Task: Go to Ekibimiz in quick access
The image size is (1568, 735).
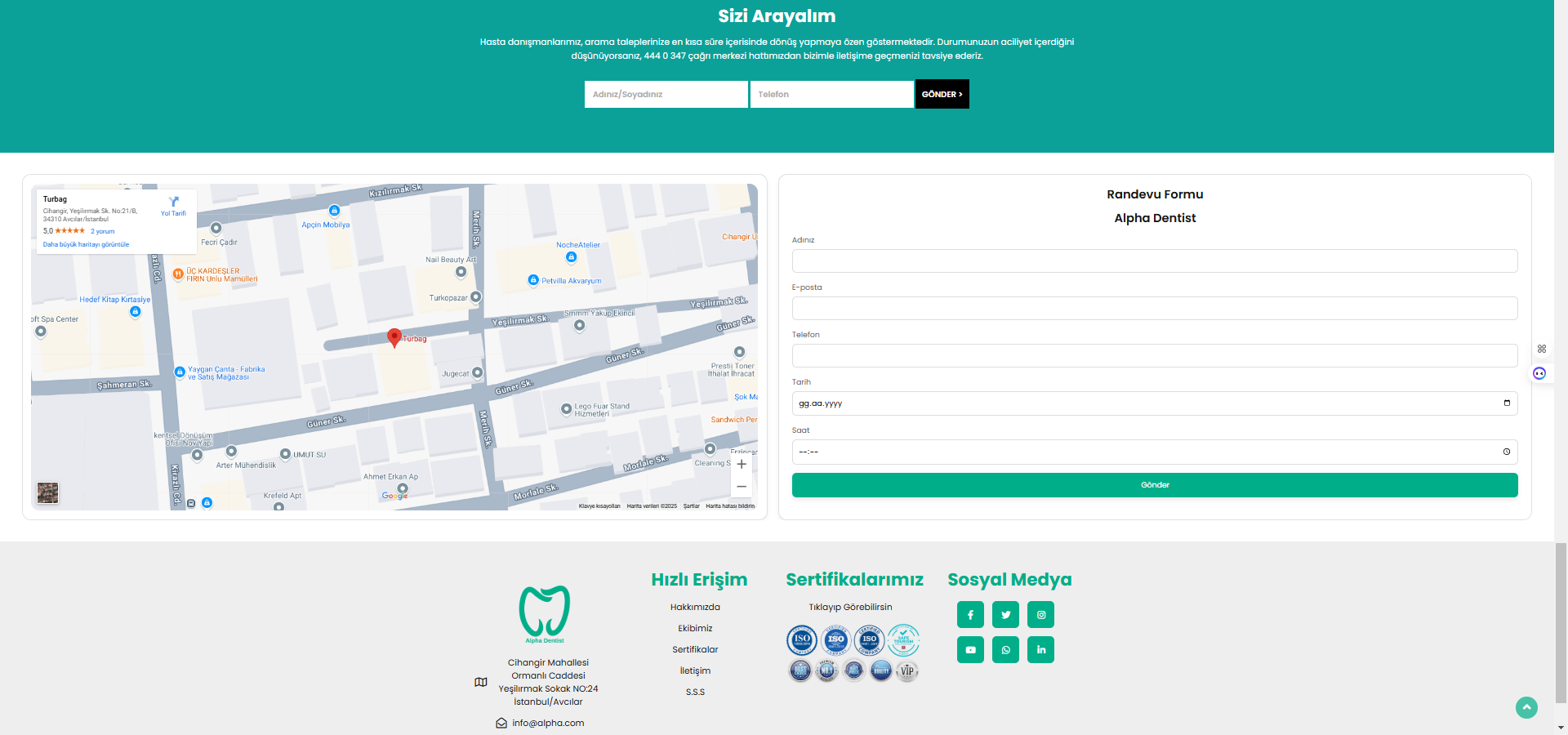Action: (x=695, y=629)
